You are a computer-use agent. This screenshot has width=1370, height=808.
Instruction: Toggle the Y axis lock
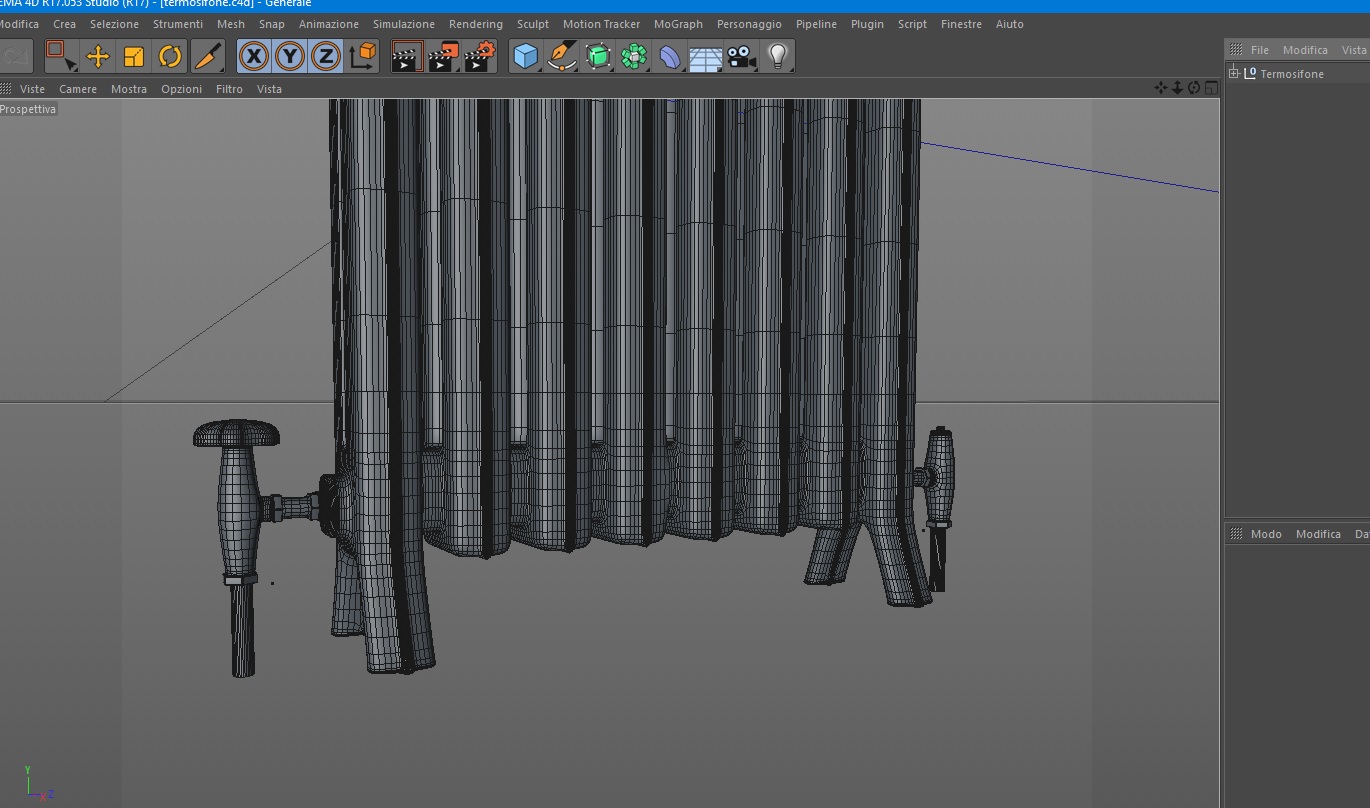(290, 56)
